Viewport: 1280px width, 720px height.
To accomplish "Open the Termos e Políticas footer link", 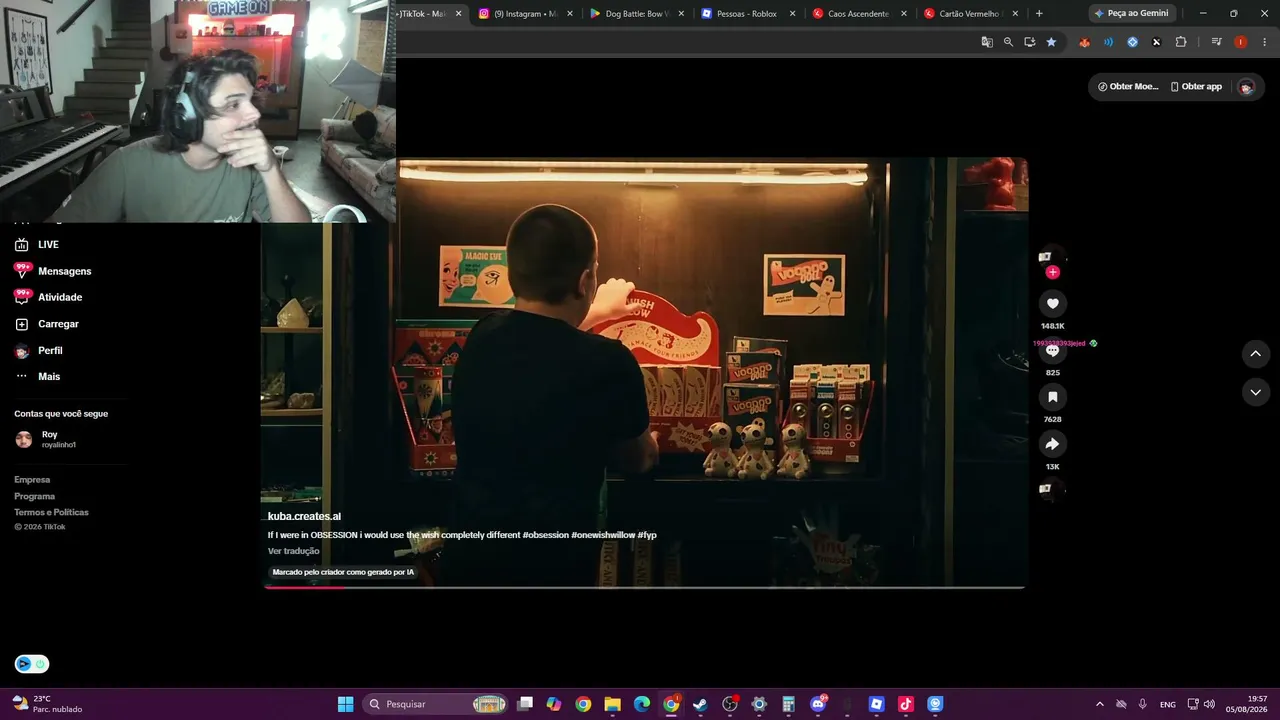I will point(51,512).
